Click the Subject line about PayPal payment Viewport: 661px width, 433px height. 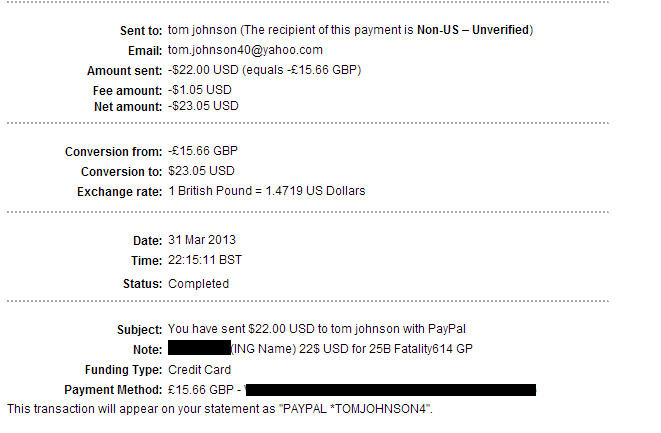pos(317,329)
